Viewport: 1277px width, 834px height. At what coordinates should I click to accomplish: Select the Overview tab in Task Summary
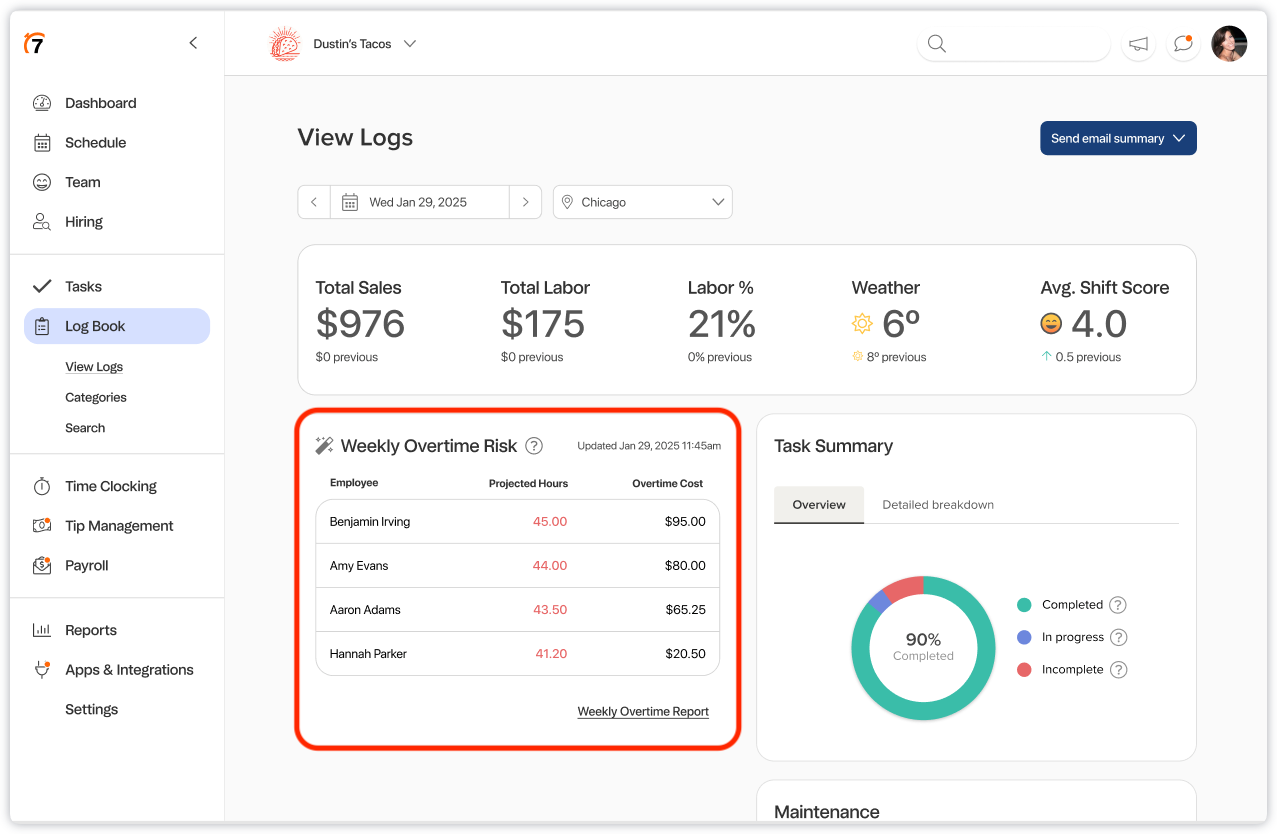coord(819,505)
